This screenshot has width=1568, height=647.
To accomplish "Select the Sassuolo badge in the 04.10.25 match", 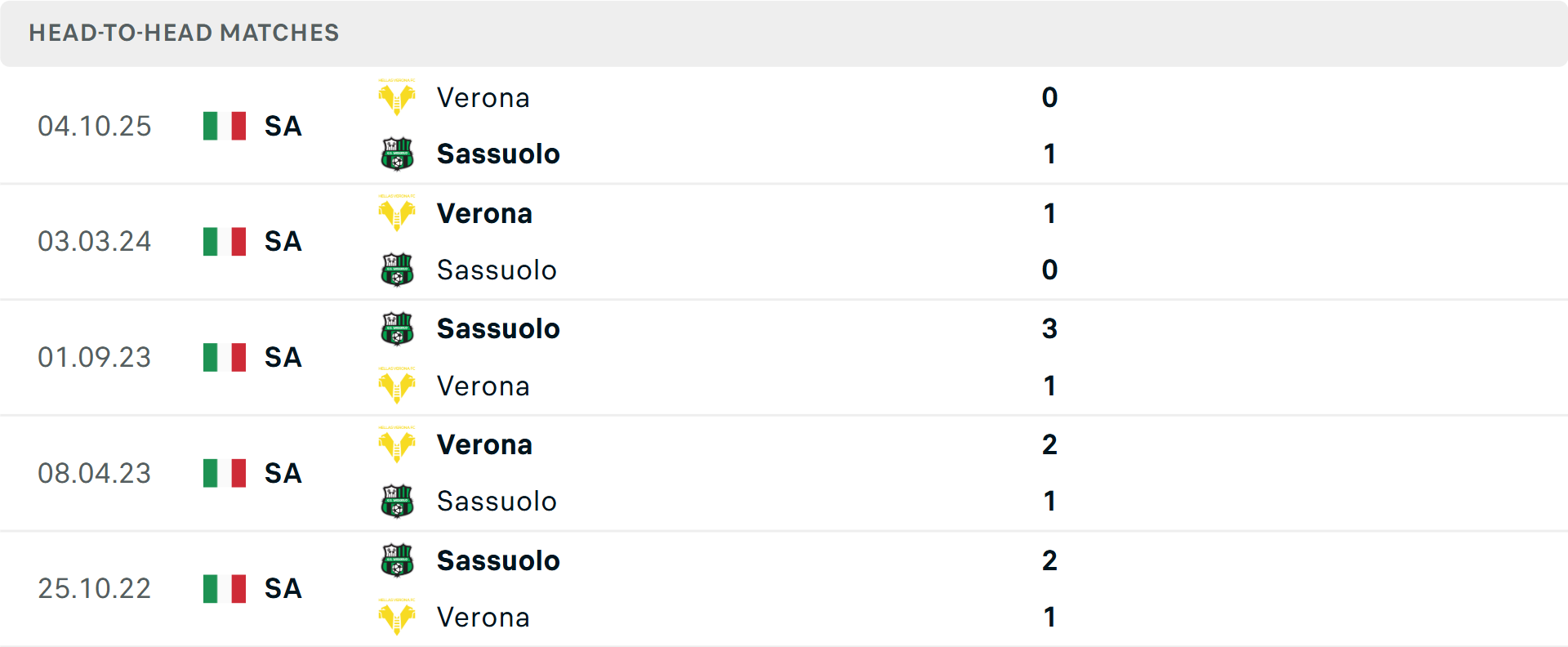I will pos(397,154).
